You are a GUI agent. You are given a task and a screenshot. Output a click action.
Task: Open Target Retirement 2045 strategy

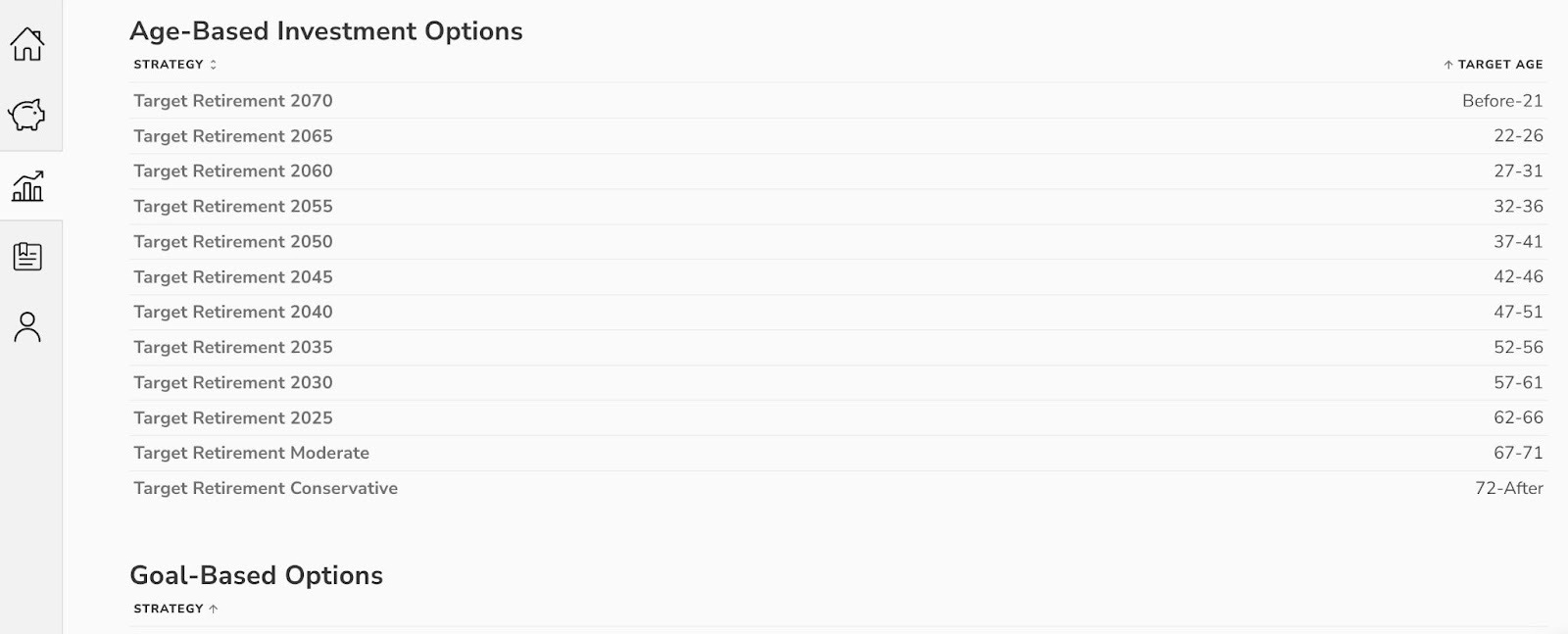233,277
